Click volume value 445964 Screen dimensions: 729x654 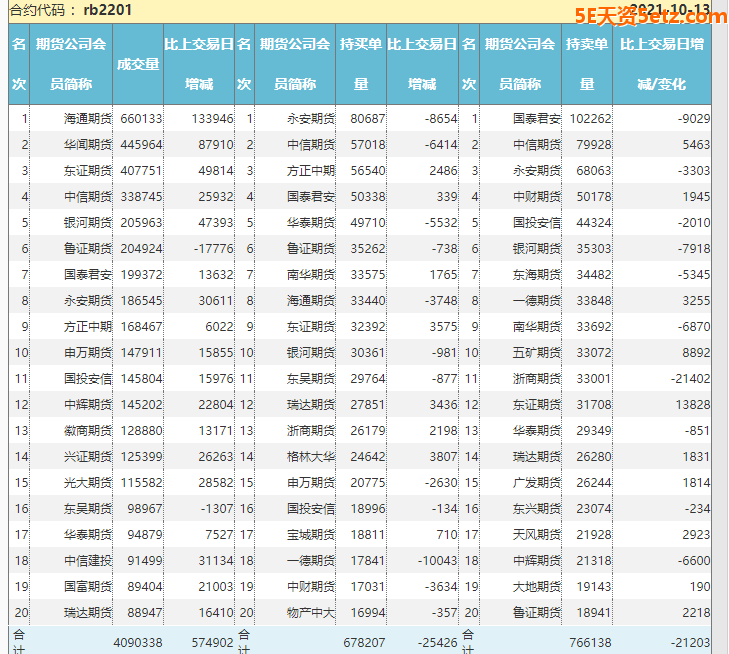[141, 145]
